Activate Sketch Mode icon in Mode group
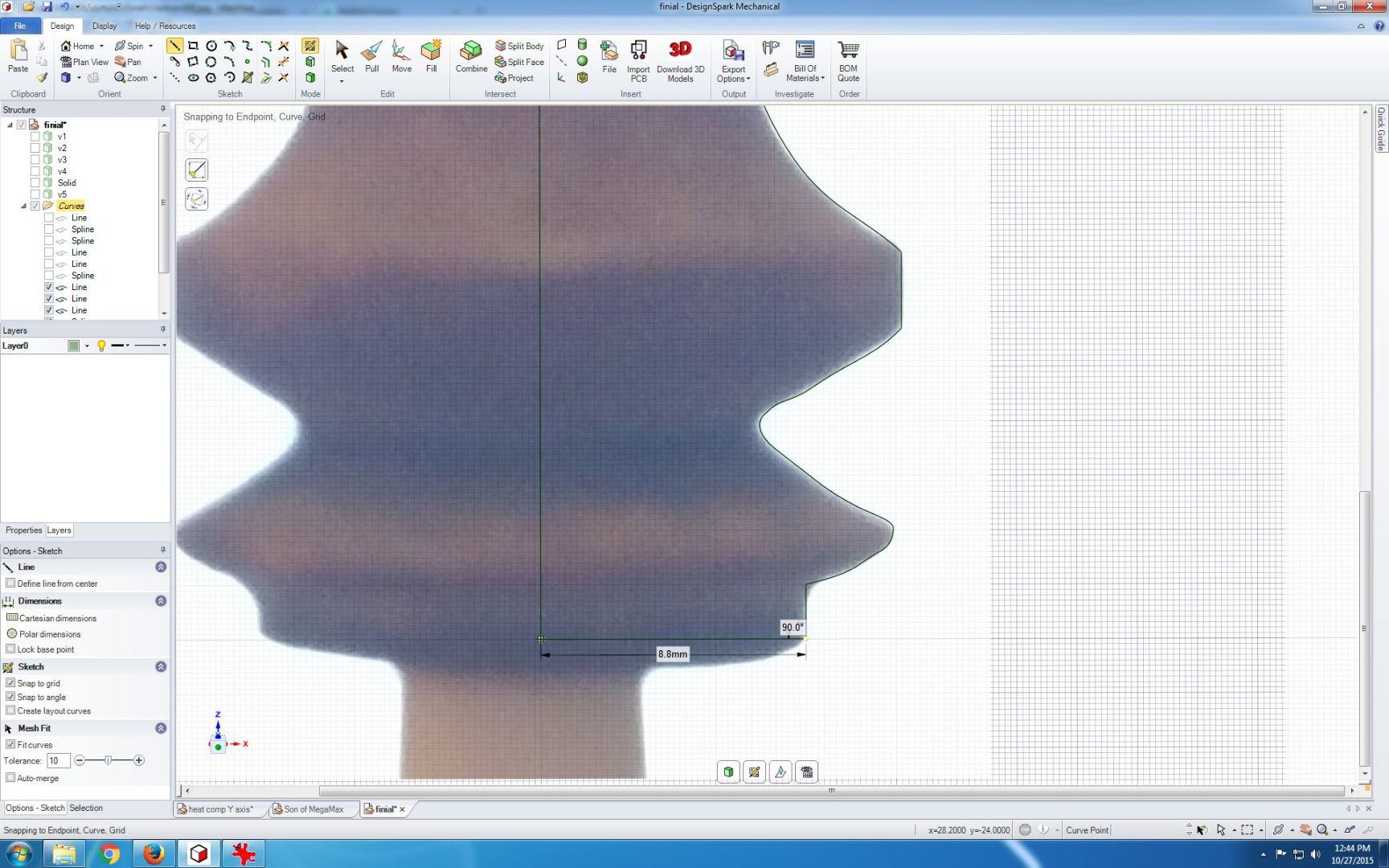This screenshot has height=868, width=1389. (x=310, y=46)
